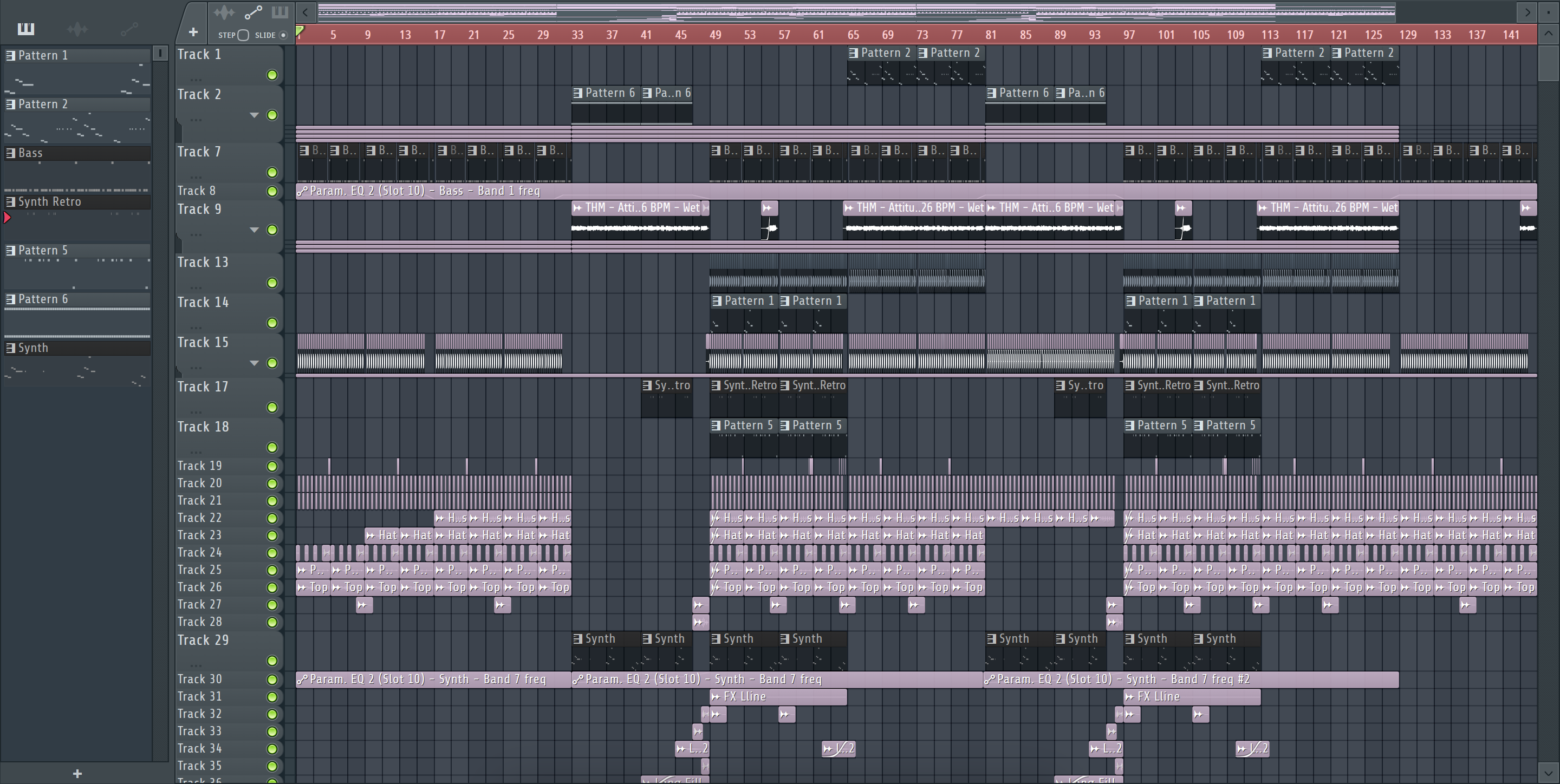Screen dimensions: 1560x784
Task: Toggle Track 17 mute light
Action: point(272,408)
